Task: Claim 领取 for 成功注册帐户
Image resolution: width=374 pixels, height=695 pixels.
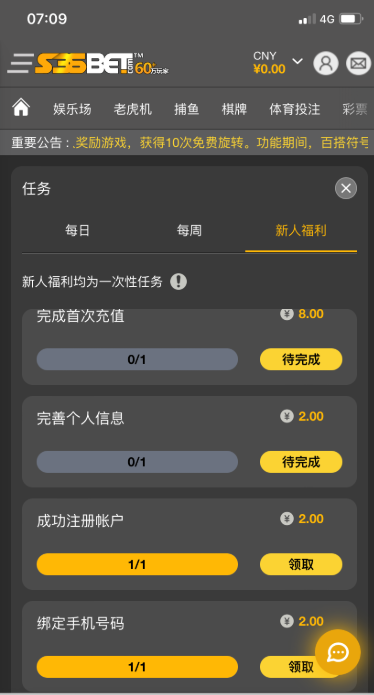Action: point(301,564)
